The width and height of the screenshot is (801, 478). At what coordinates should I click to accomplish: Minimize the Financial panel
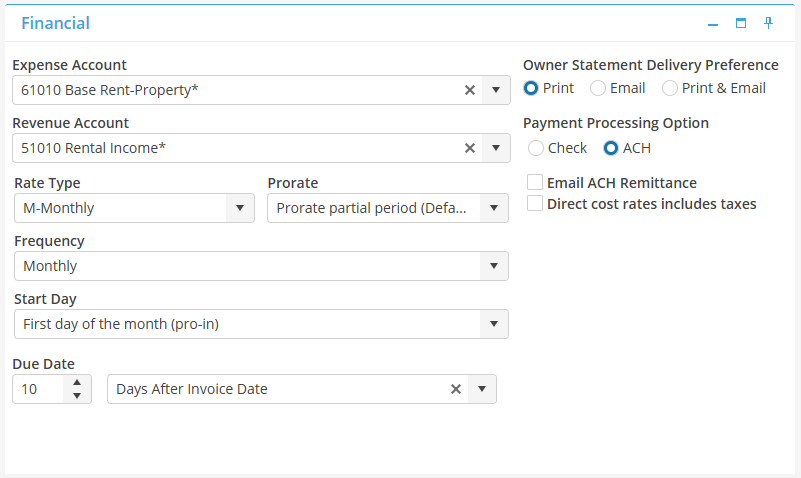coord(713,23)
